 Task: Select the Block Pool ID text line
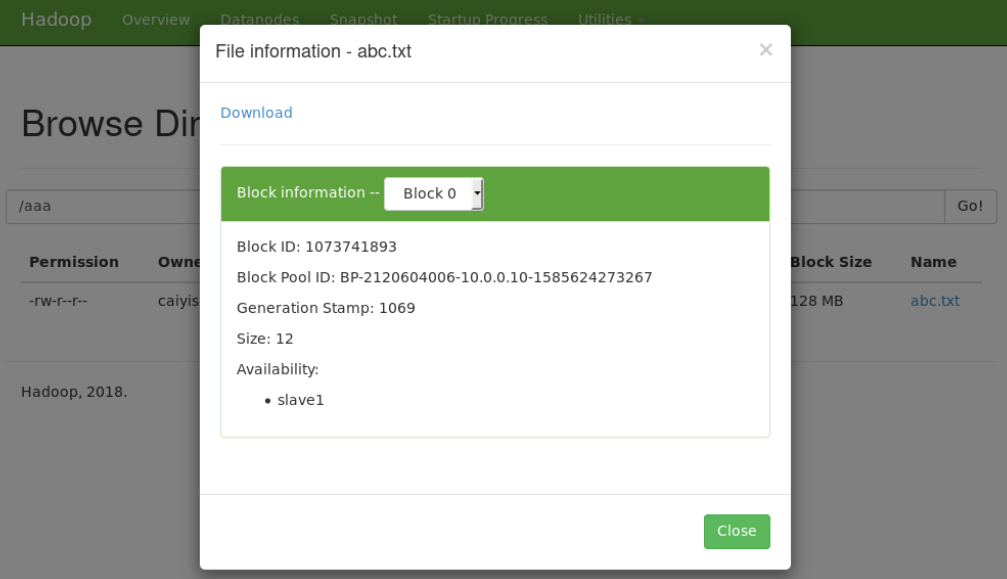coord(444,277)
